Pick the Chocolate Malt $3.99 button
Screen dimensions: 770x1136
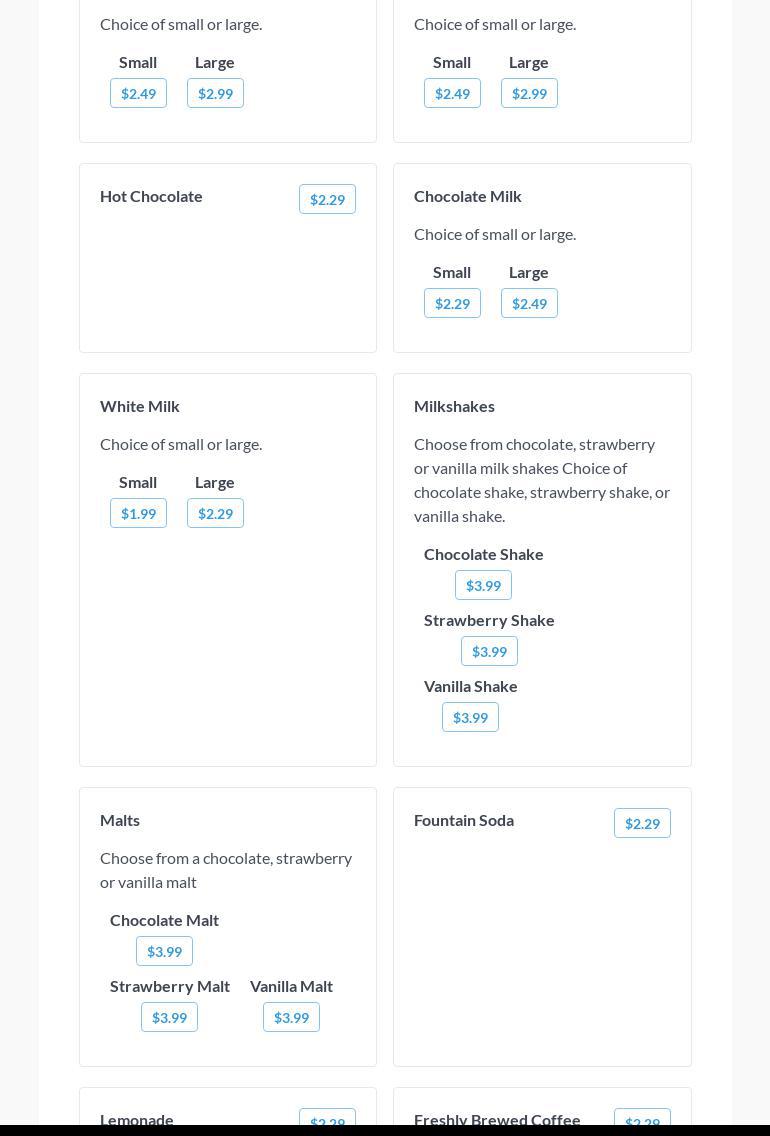(164, 951)
